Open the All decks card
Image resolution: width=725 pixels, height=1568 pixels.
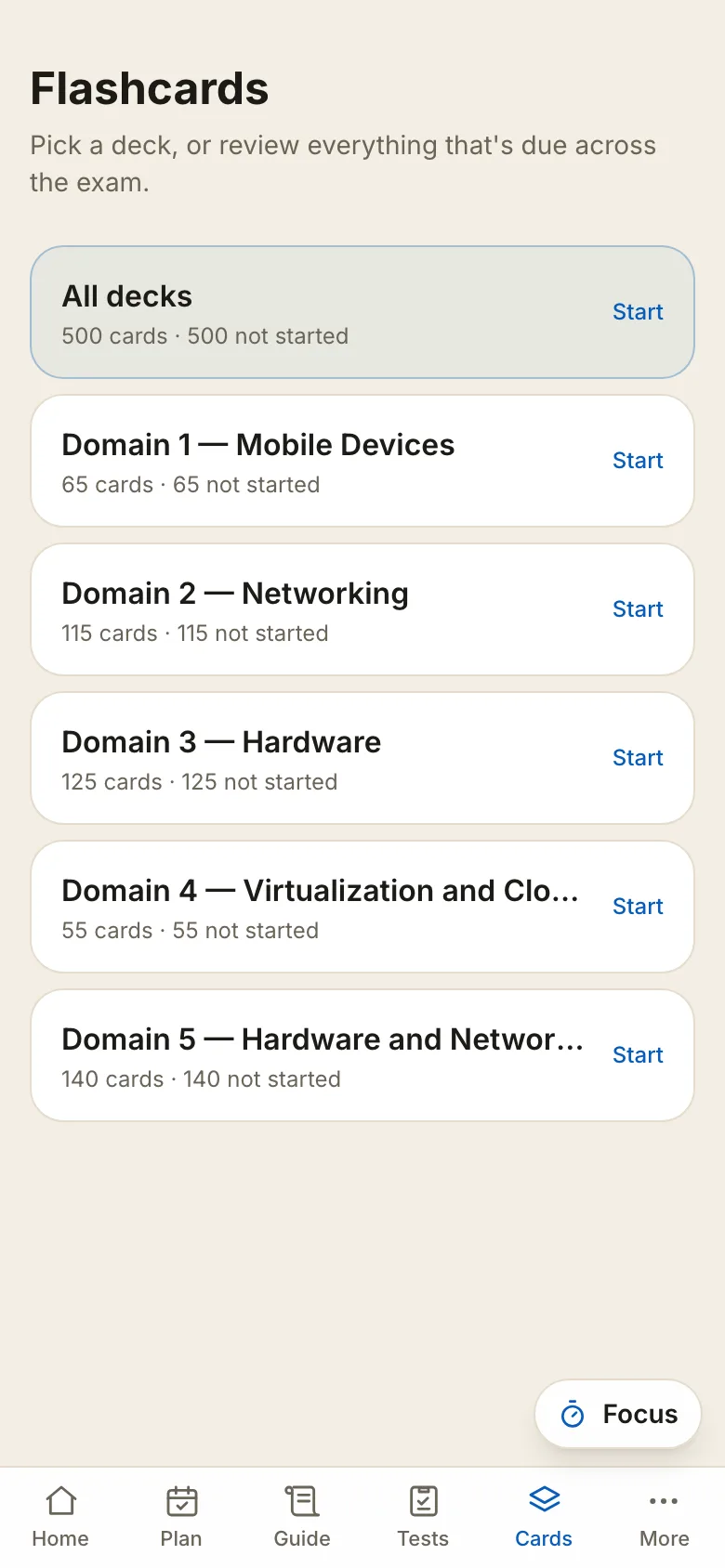pos(362,312)
